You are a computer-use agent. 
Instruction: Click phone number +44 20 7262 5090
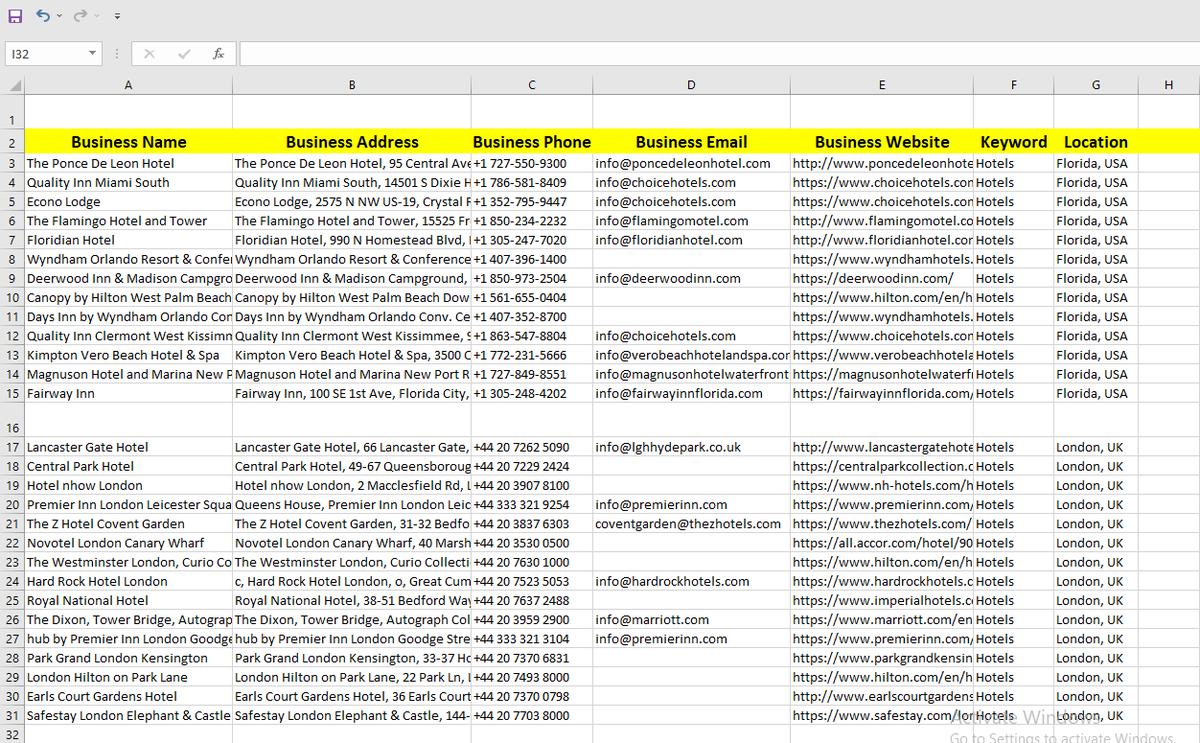(x=532, y=447)
